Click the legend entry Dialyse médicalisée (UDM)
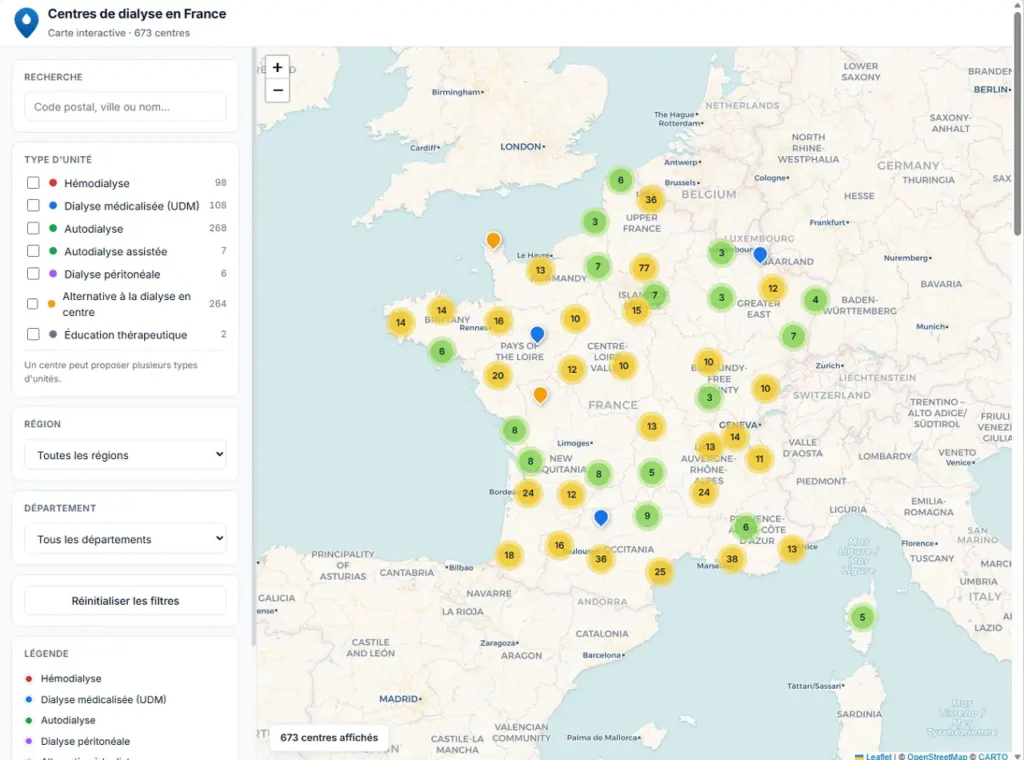 [x=103, y=699]
